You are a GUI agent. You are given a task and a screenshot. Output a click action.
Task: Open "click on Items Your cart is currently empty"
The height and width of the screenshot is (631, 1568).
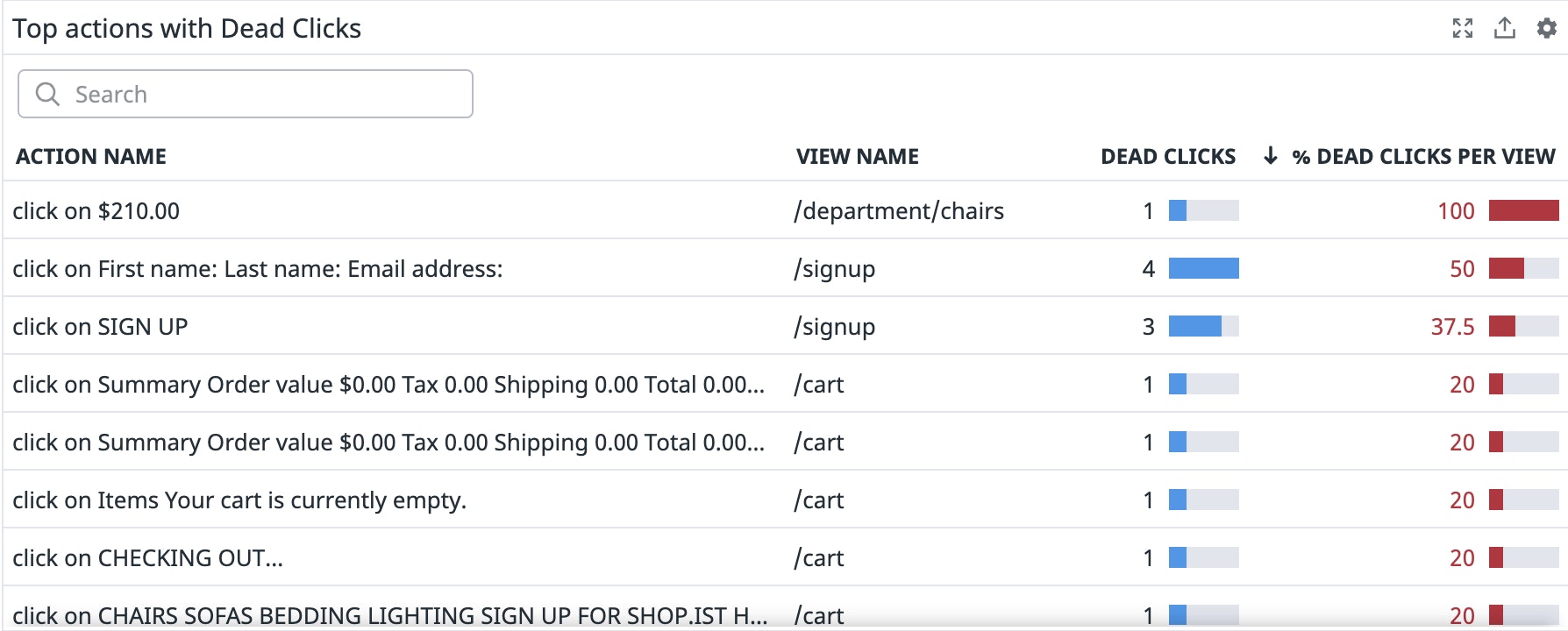tap(239, 500)
